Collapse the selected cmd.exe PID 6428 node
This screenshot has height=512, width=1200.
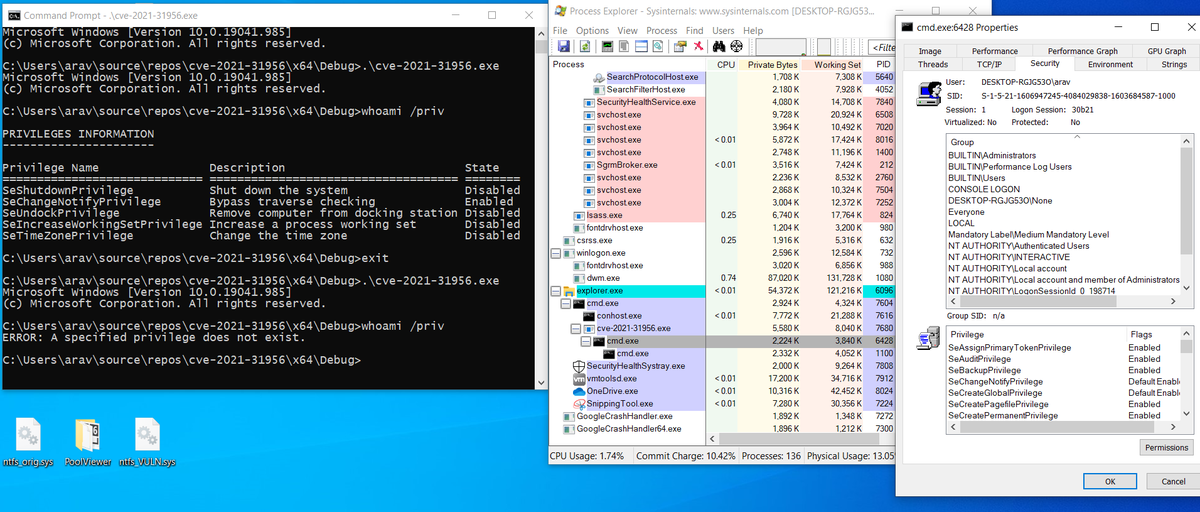click(584, 341)
